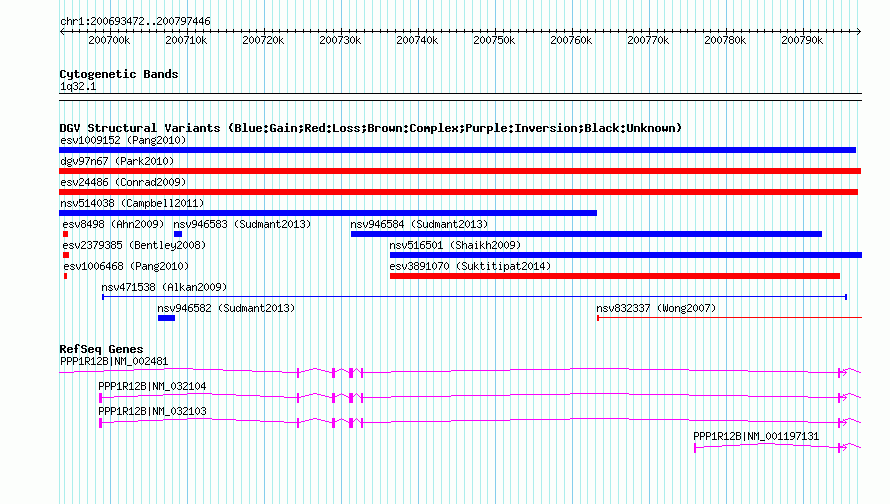Click the nsv832337 (Wong2007) thin red line
This screenshot has width=890, height=504.
(x=729, y=318)
